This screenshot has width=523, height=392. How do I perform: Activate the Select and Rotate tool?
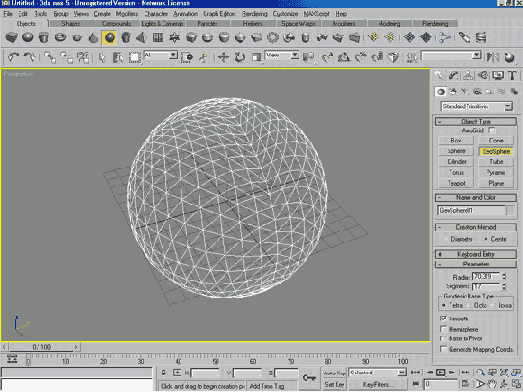click(x=239, y=57)
